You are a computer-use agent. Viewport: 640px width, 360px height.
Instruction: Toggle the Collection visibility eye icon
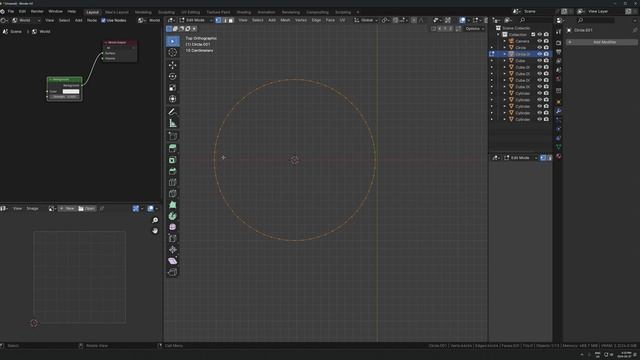(539, 35)
